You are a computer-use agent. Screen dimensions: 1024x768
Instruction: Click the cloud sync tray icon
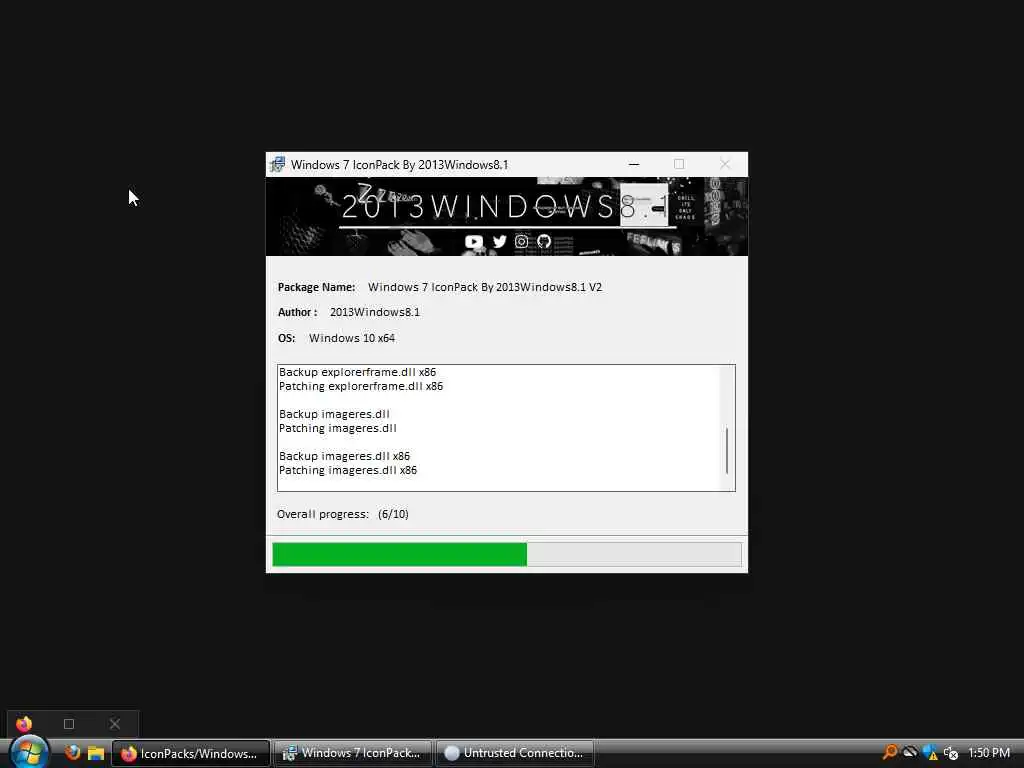pyautogui.click(x=910, y=752)
